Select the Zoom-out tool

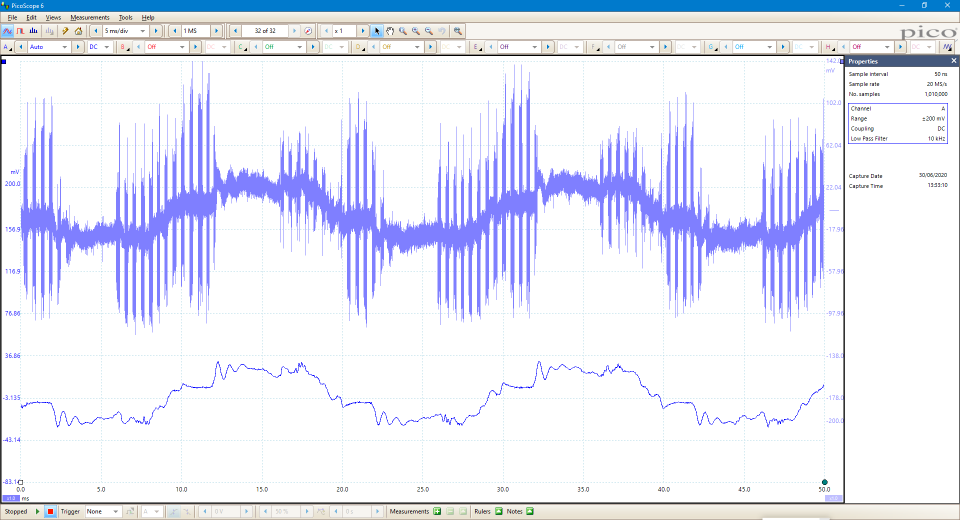428,31
